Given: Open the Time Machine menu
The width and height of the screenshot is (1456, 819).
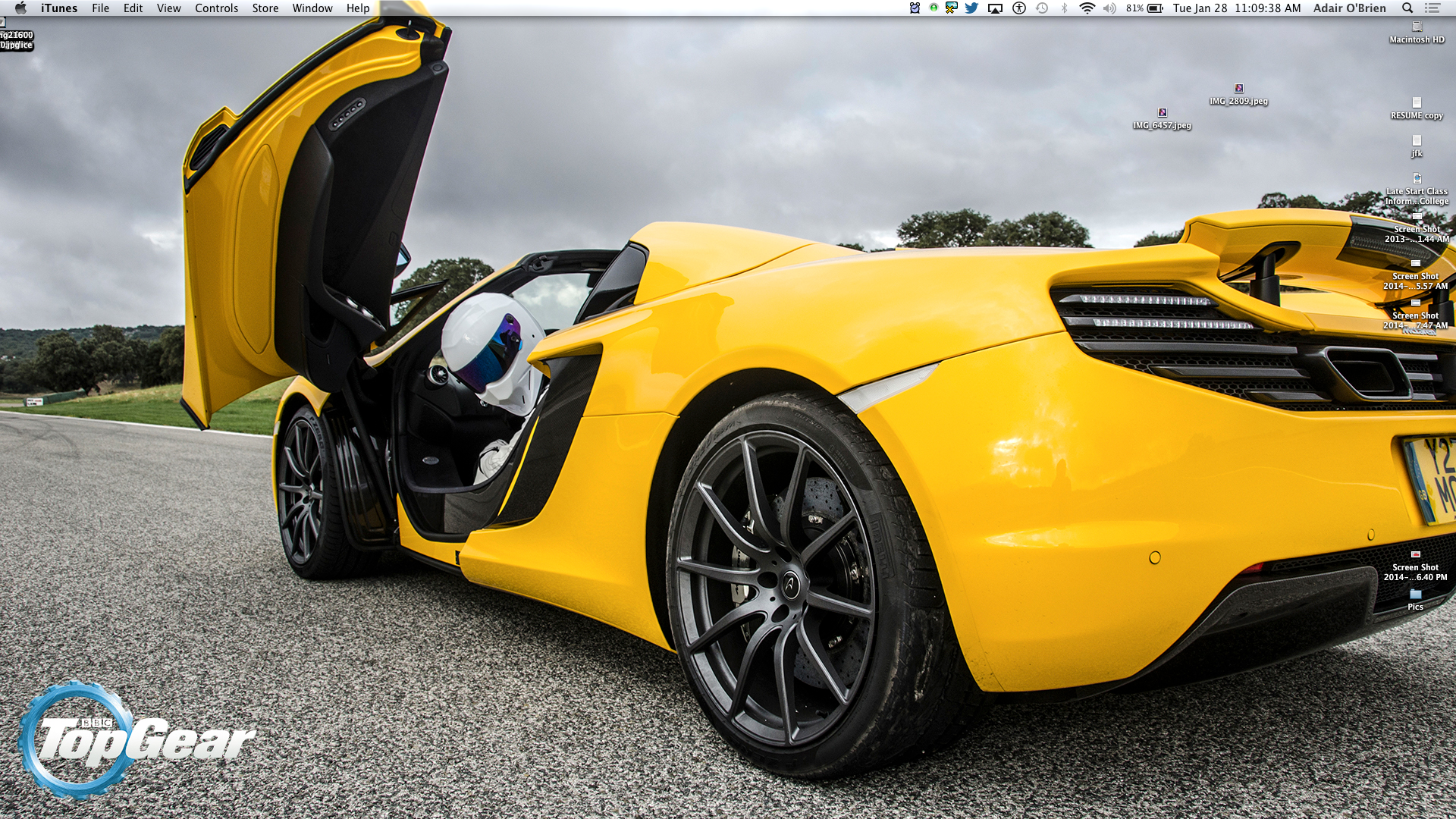Looking at the screenshot, I should tap(1042, 8).
